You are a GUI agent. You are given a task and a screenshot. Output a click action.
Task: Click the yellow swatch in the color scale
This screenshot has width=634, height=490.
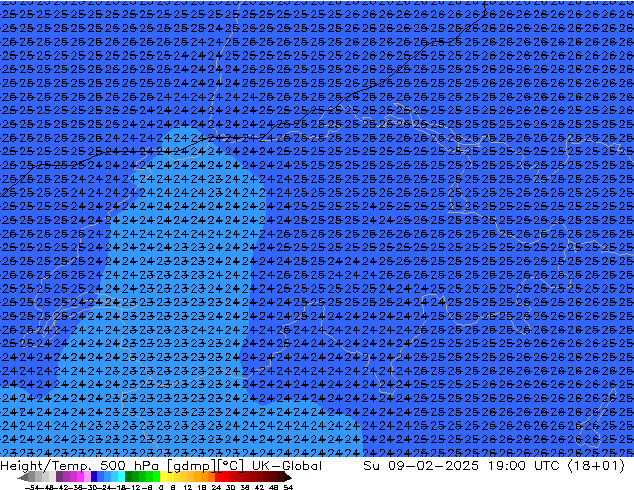163,477
